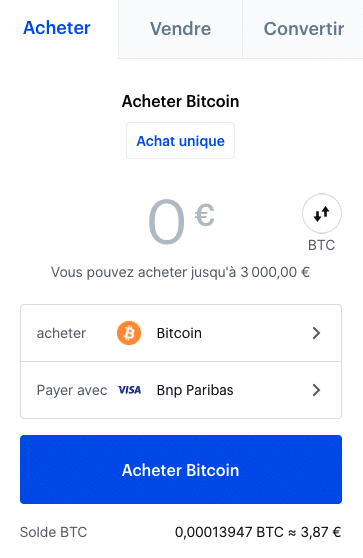Screen dimensions: 363x558
Task: Switch to the Vendre tab
Action: coord(180,29)
